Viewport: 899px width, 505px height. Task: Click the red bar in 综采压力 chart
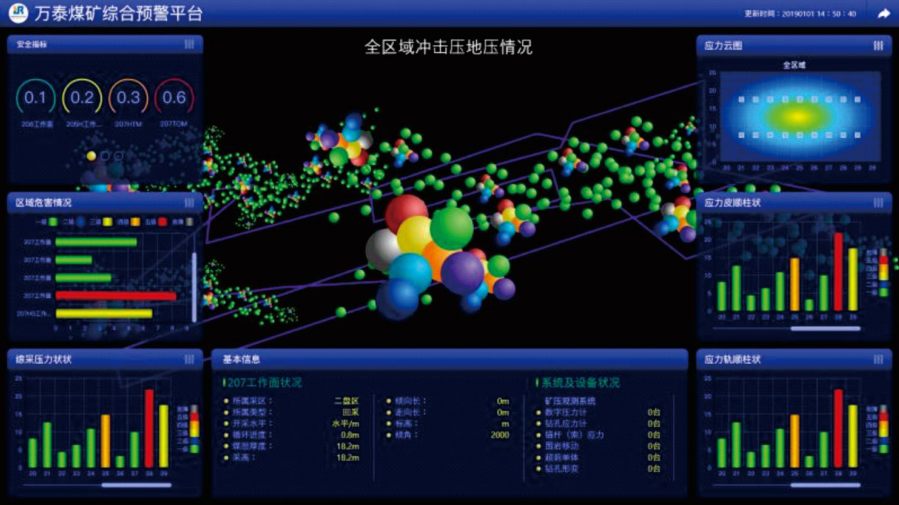(149, 429)
